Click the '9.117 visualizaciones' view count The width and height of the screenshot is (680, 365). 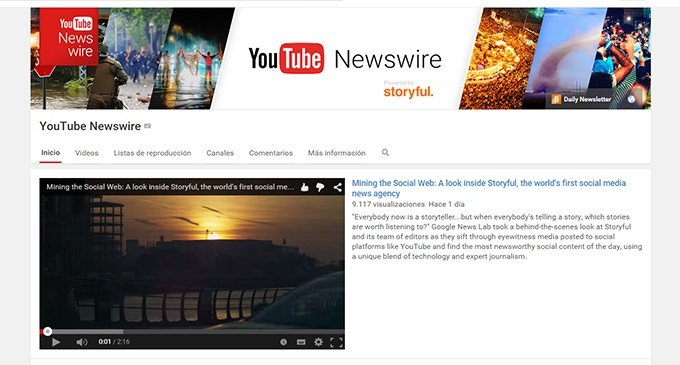point(388,204)
